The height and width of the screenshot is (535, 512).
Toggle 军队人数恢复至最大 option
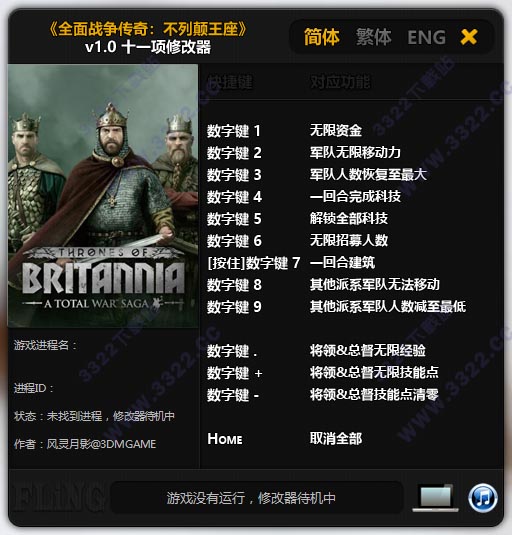tap(368, 174)
